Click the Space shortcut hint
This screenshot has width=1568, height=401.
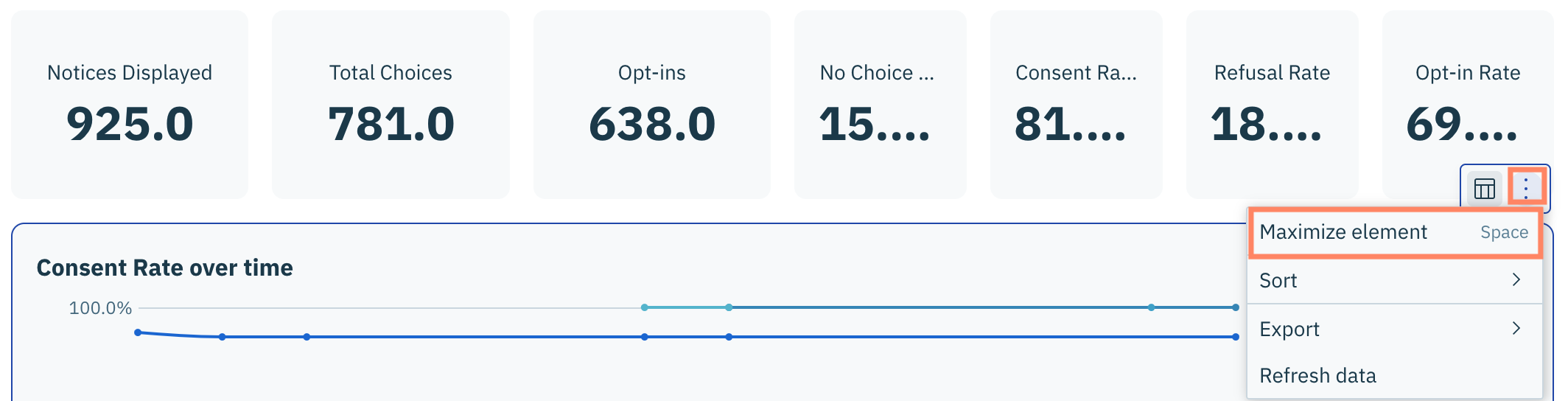[1504, 233]
